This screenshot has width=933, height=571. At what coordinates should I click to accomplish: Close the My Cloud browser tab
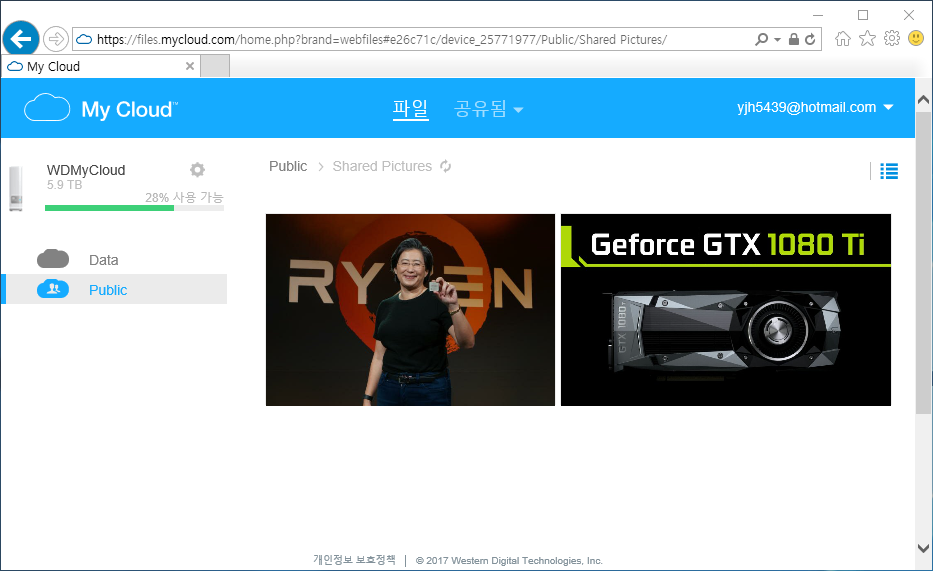[x=190, y=66]
